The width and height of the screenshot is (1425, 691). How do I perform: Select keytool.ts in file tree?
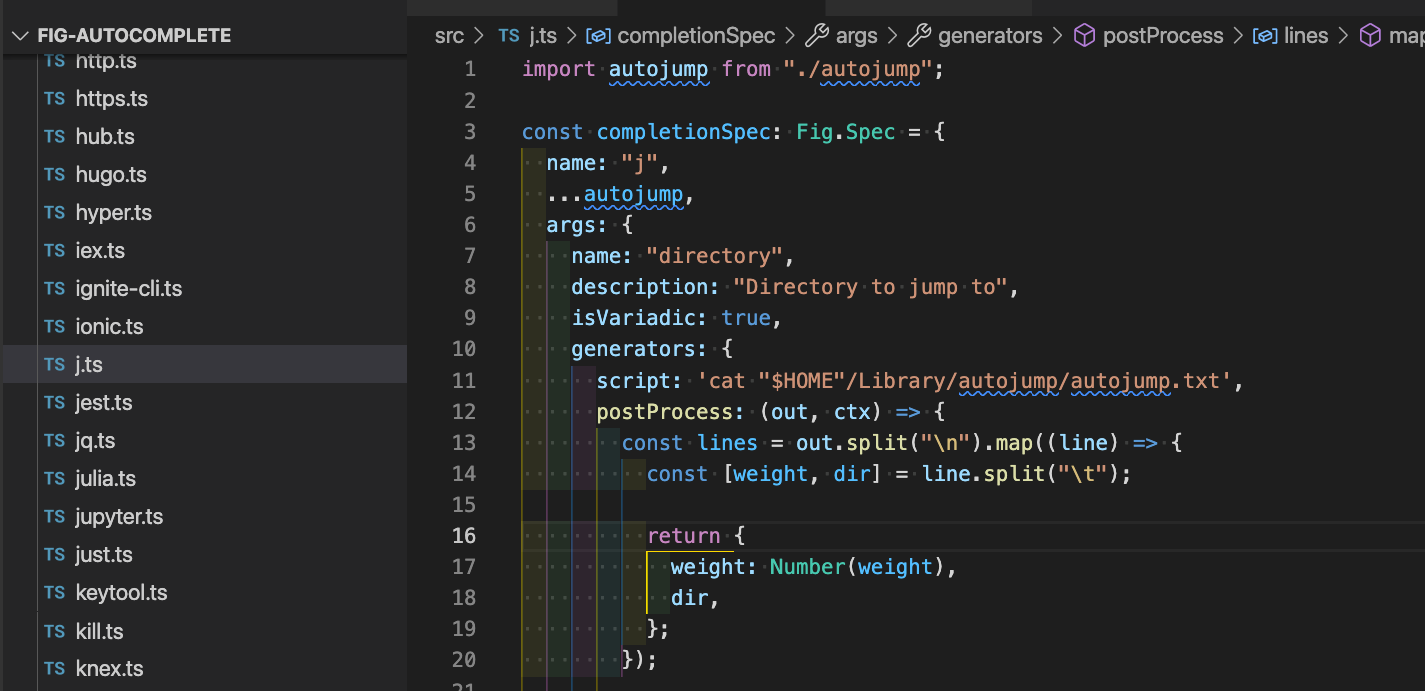[x=121, y=593]
